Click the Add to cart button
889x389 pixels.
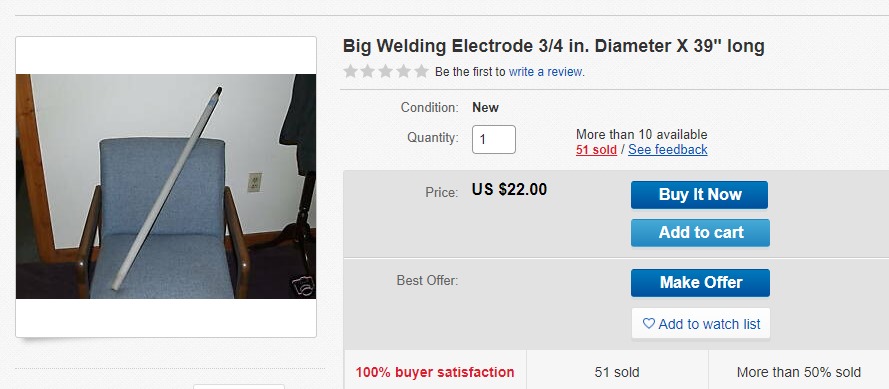click(x=700, y=232)
